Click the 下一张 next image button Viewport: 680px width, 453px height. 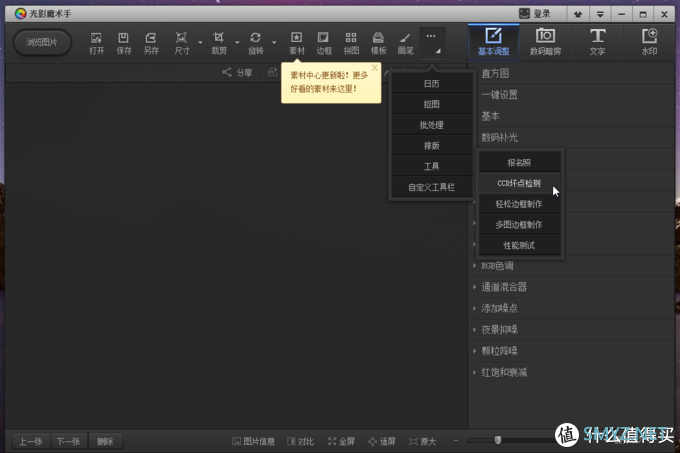[69, 441]
